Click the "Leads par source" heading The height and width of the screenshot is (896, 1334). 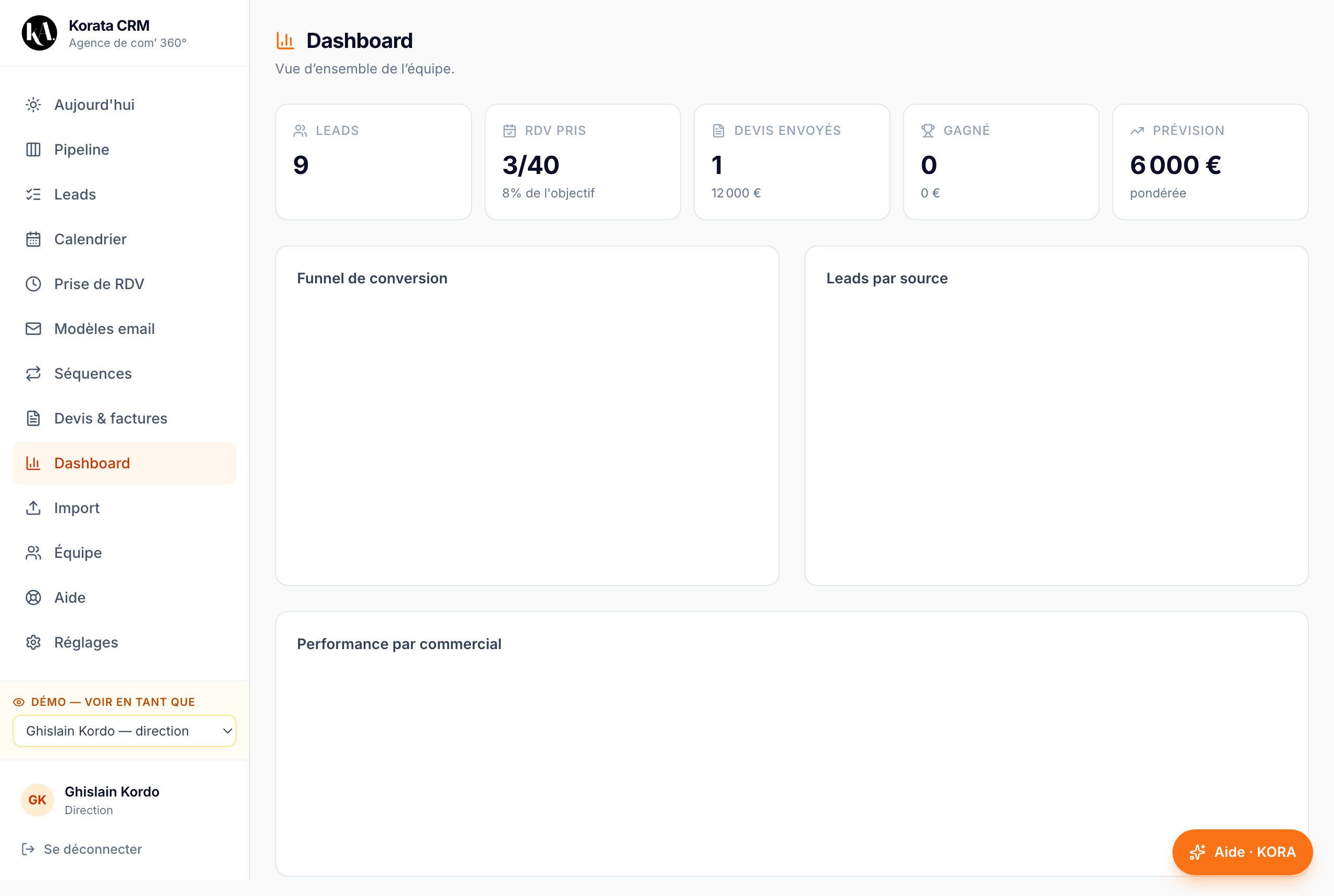tap(886, 278)
